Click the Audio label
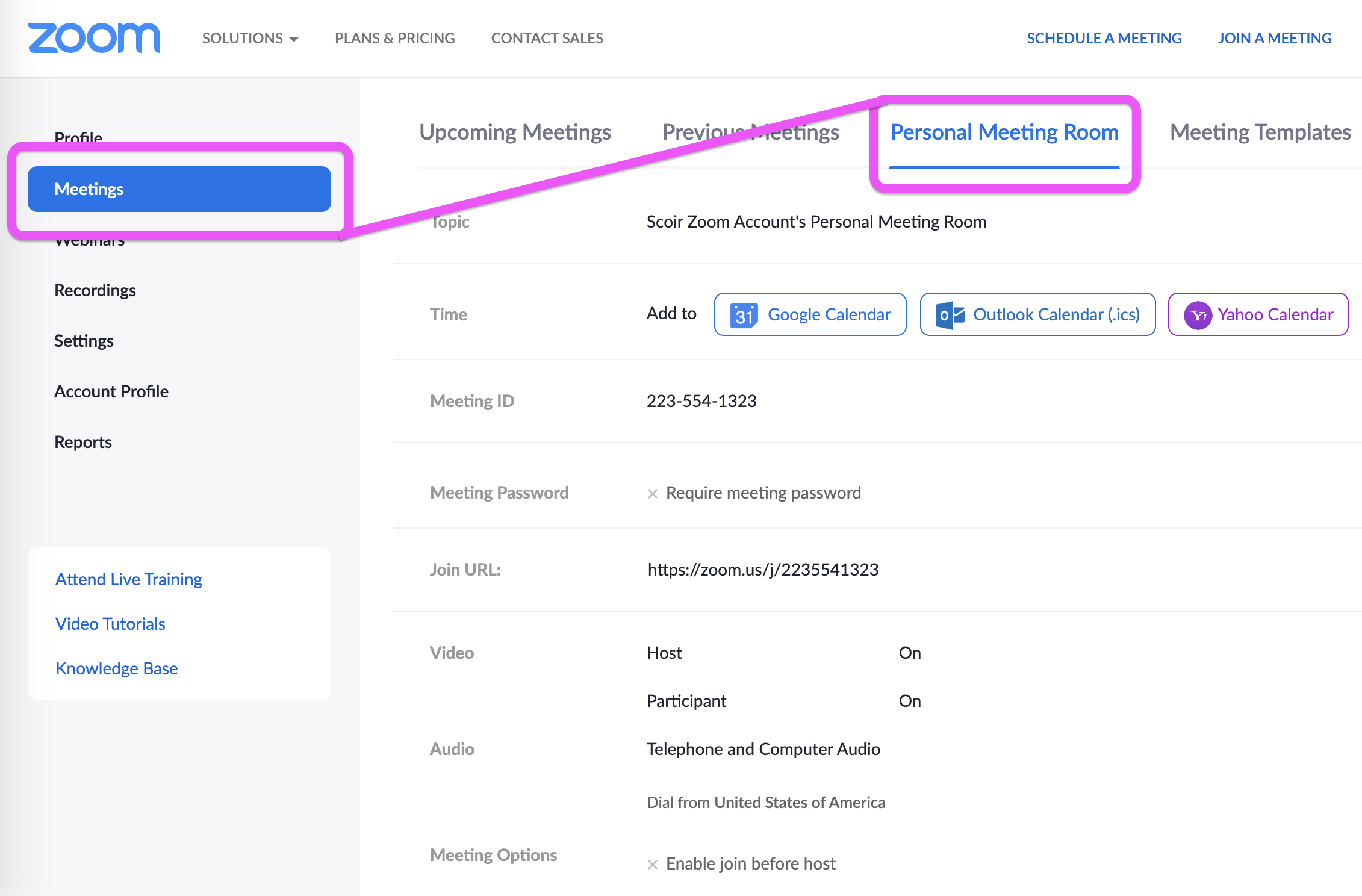 point(452,749)
